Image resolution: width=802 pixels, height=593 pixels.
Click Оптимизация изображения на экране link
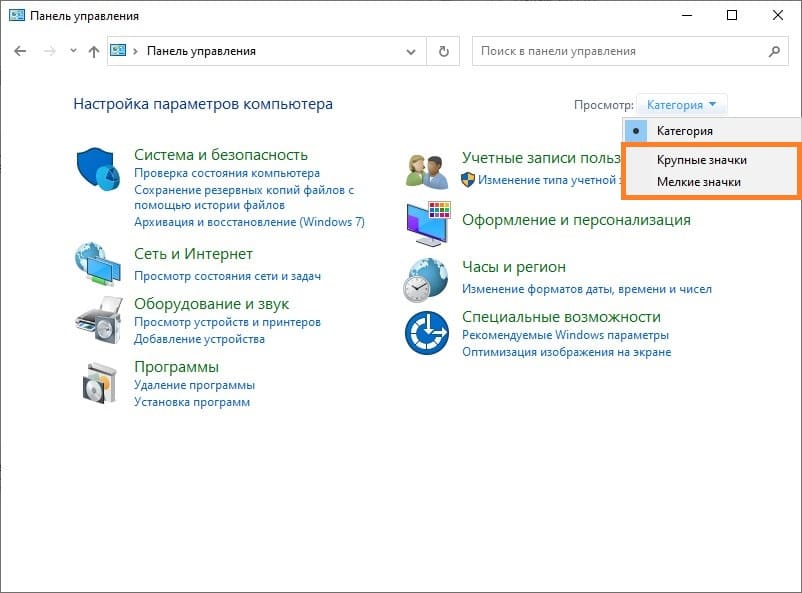(567, 352)
